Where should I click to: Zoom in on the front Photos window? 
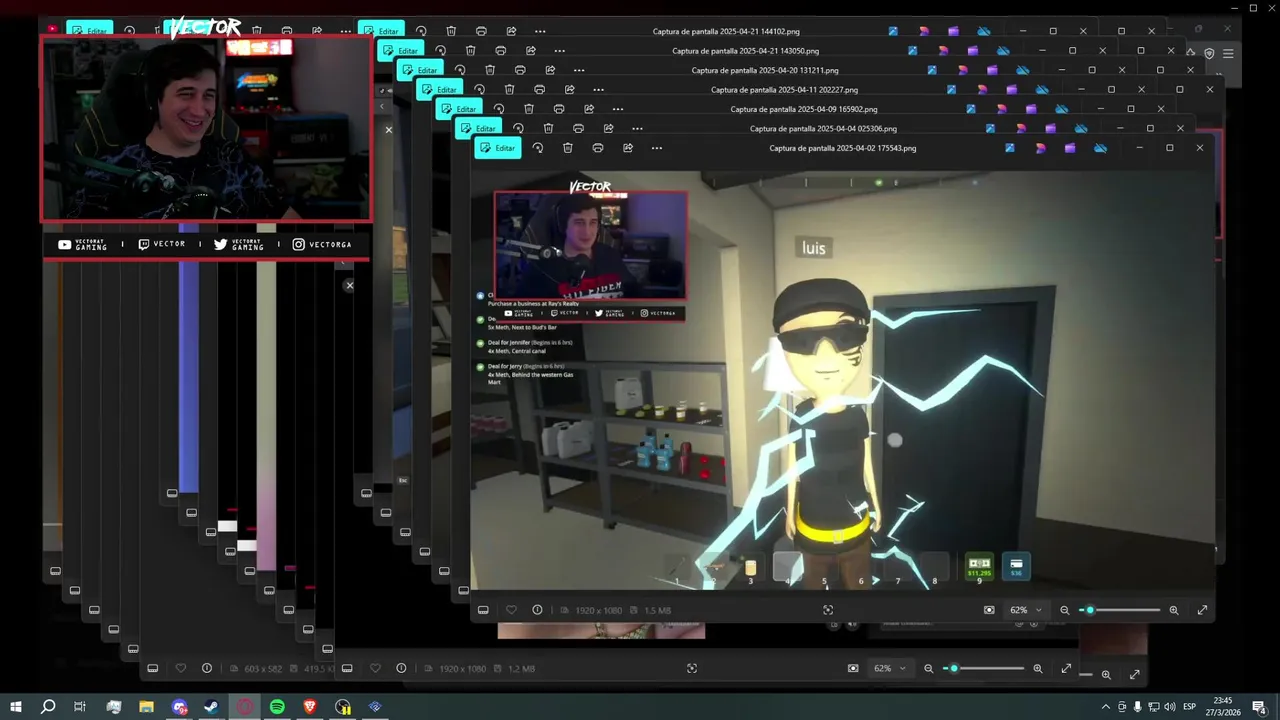(x=1174, y=610)
